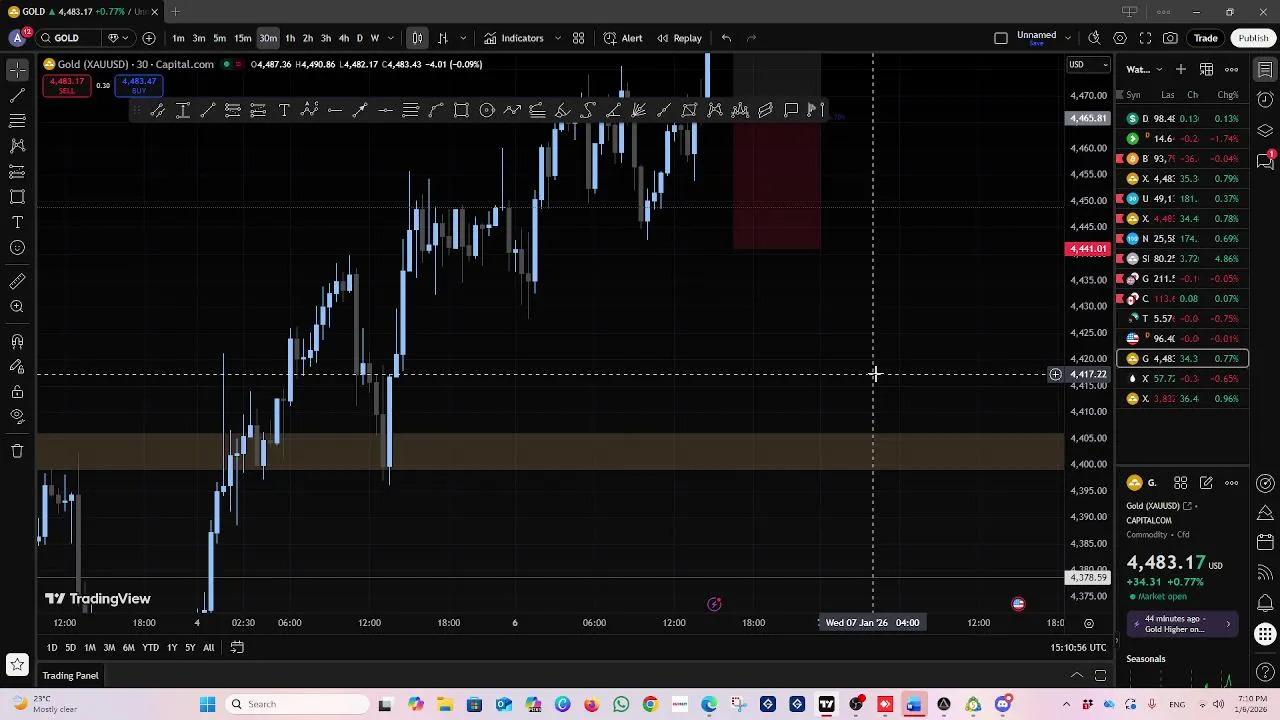Toggle hide all drawings eye icon
Viewport: 1280px width, 720px height.
pos(17,416)
